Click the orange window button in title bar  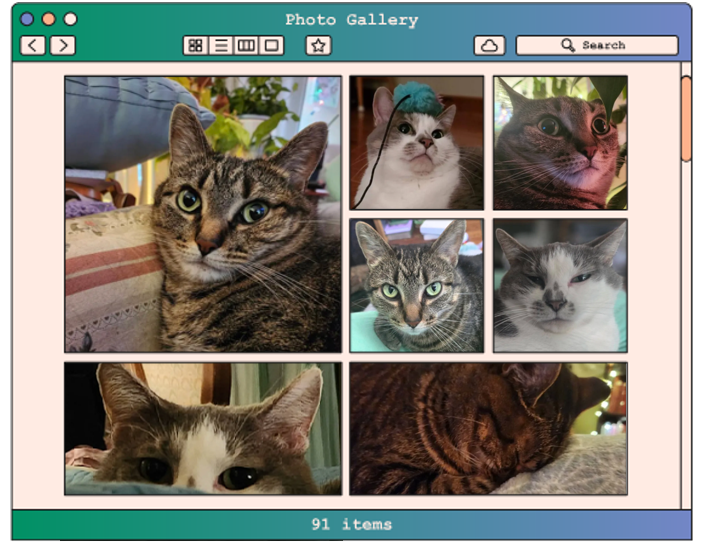point(48,19)
